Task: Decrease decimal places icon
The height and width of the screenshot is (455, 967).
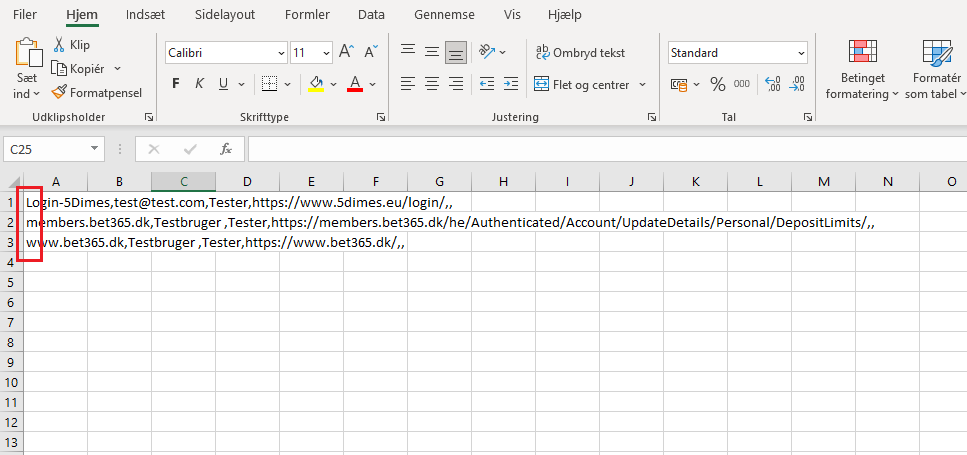Action: click(797, 84)
